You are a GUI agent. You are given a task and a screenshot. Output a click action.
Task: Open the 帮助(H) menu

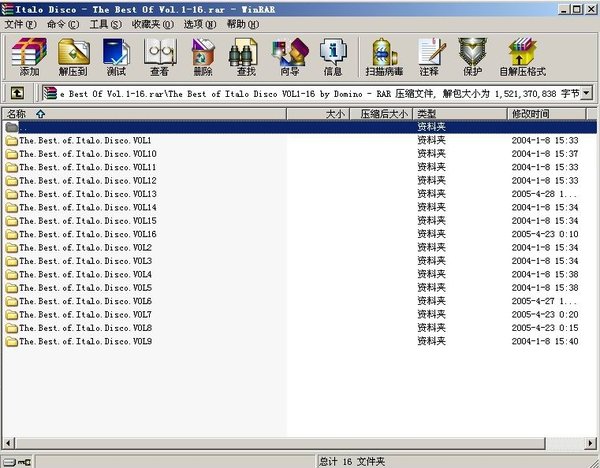click(x=243, y=25)
